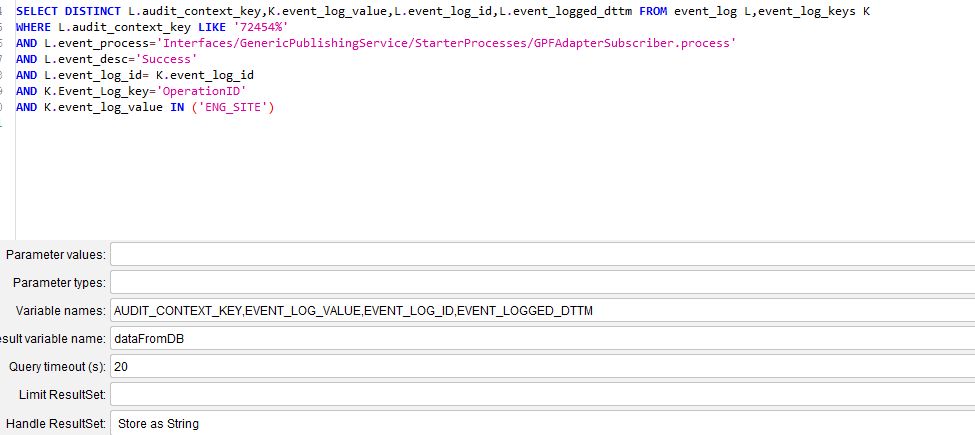Click the 'OperationID' key condition line

(x=131, y=91)
